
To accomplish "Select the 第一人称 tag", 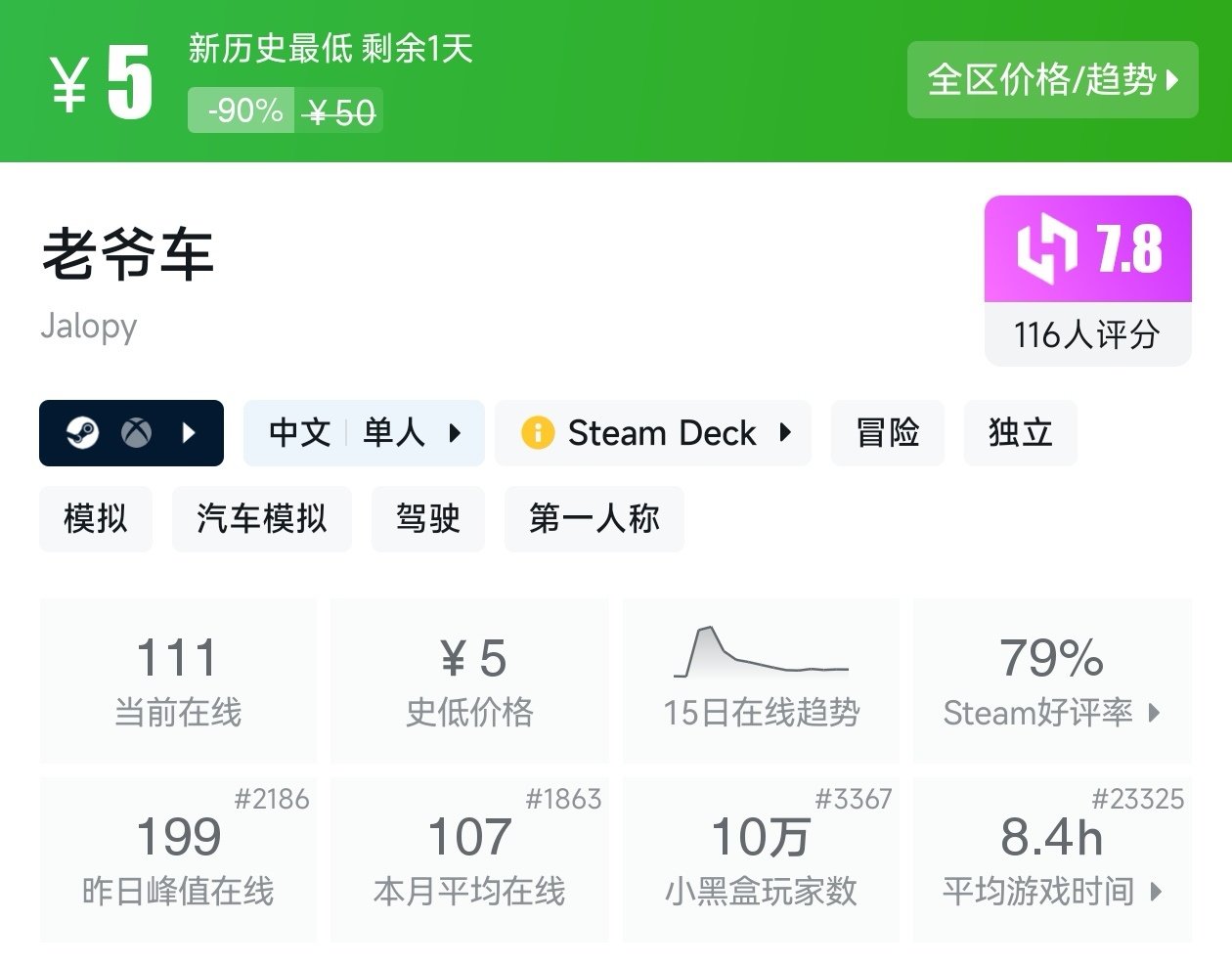I will coord(594,518).
